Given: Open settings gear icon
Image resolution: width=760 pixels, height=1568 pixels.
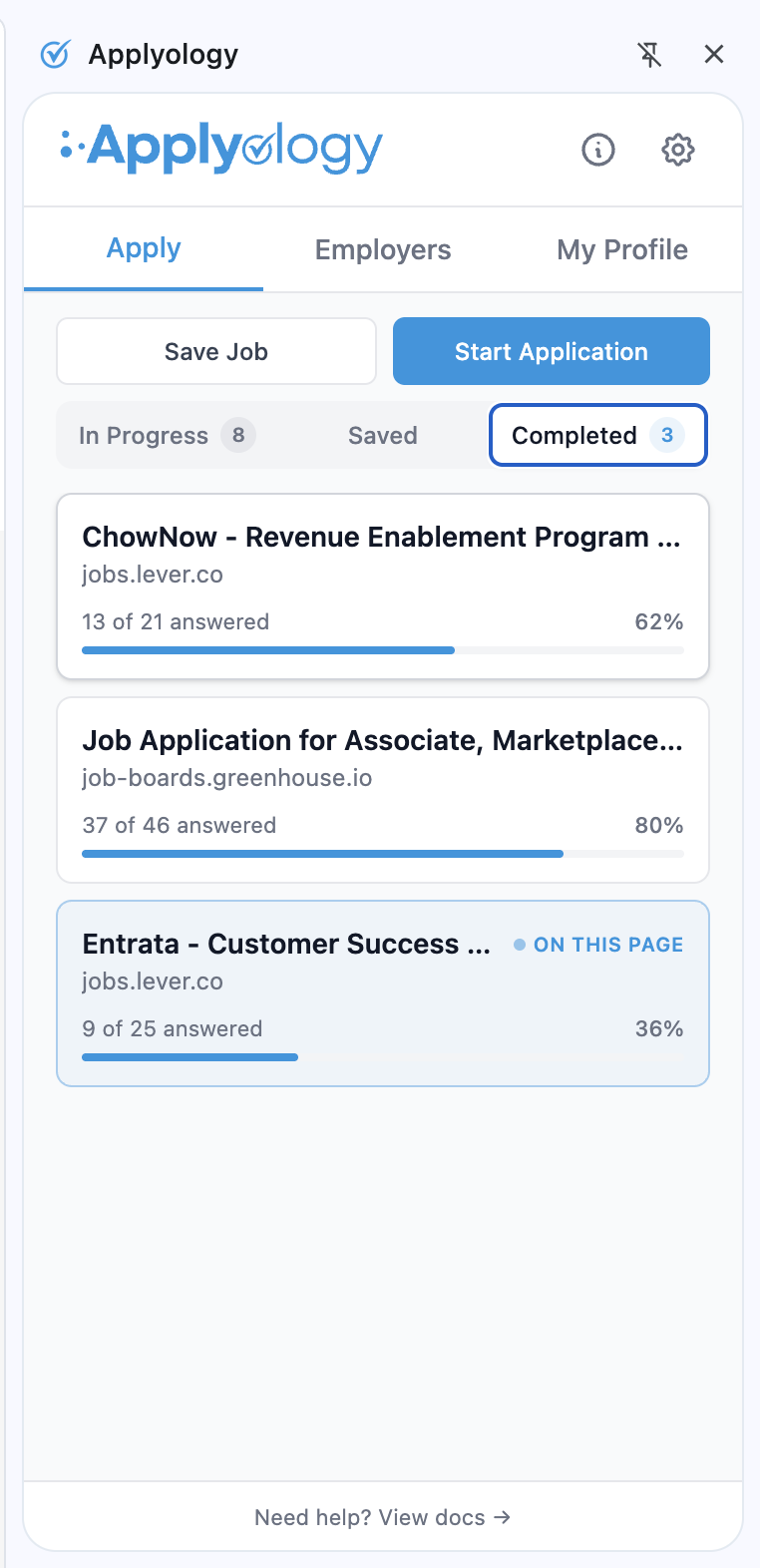Looking at the screenshot, I should pyautogui.click(x=678, y=150).
